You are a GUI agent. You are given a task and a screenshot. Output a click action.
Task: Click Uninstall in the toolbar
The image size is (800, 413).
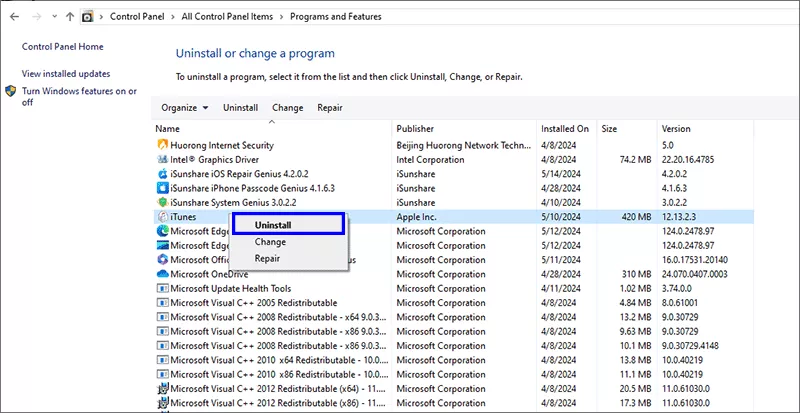point(240,108)
